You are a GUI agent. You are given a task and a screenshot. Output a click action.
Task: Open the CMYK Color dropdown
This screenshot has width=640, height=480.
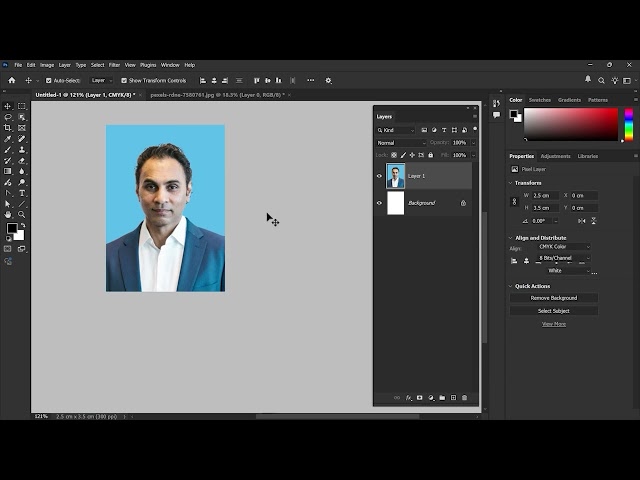point(564,247)
